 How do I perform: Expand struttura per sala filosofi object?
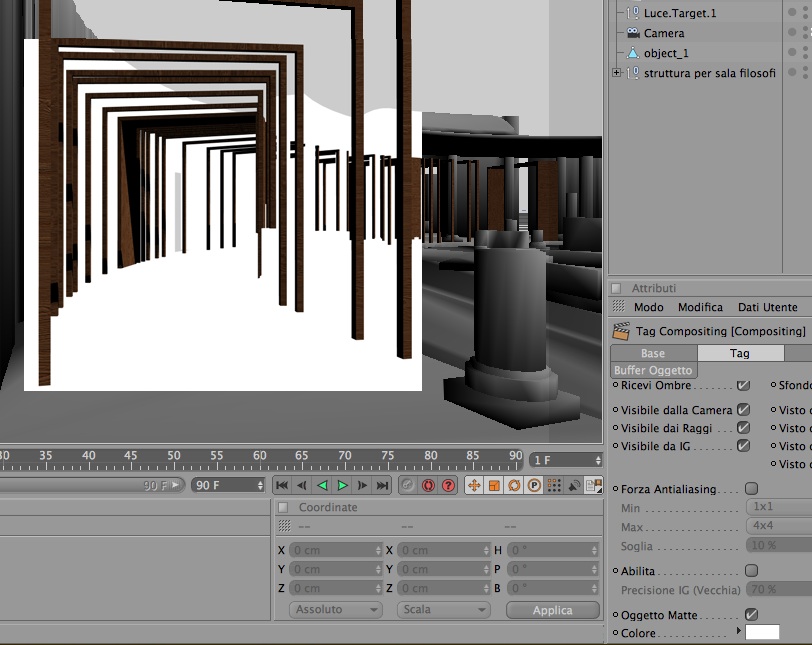click(x=616, y=73)
